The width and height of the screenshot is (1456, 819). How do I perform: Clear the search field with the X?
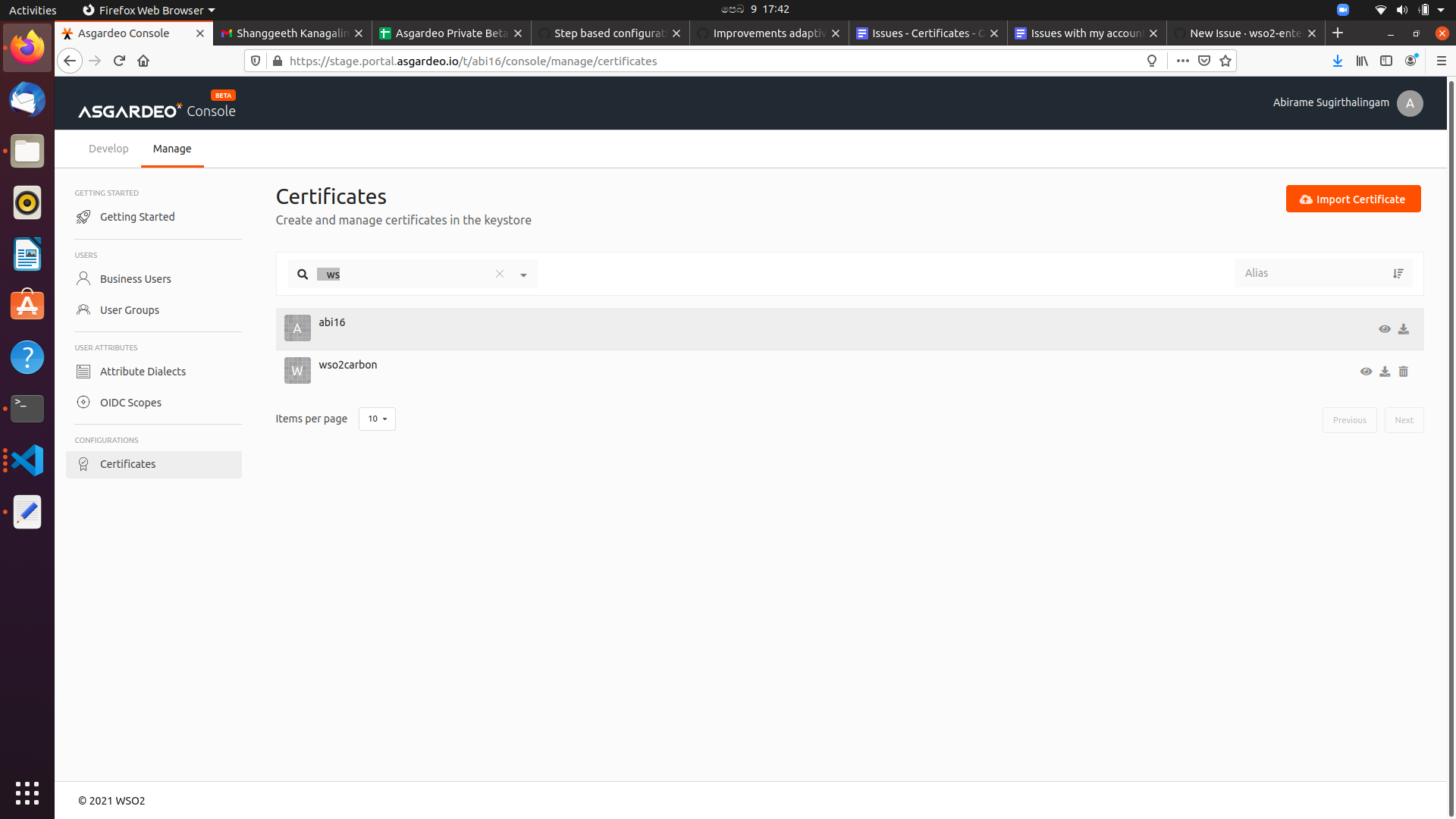coord(500,274)
